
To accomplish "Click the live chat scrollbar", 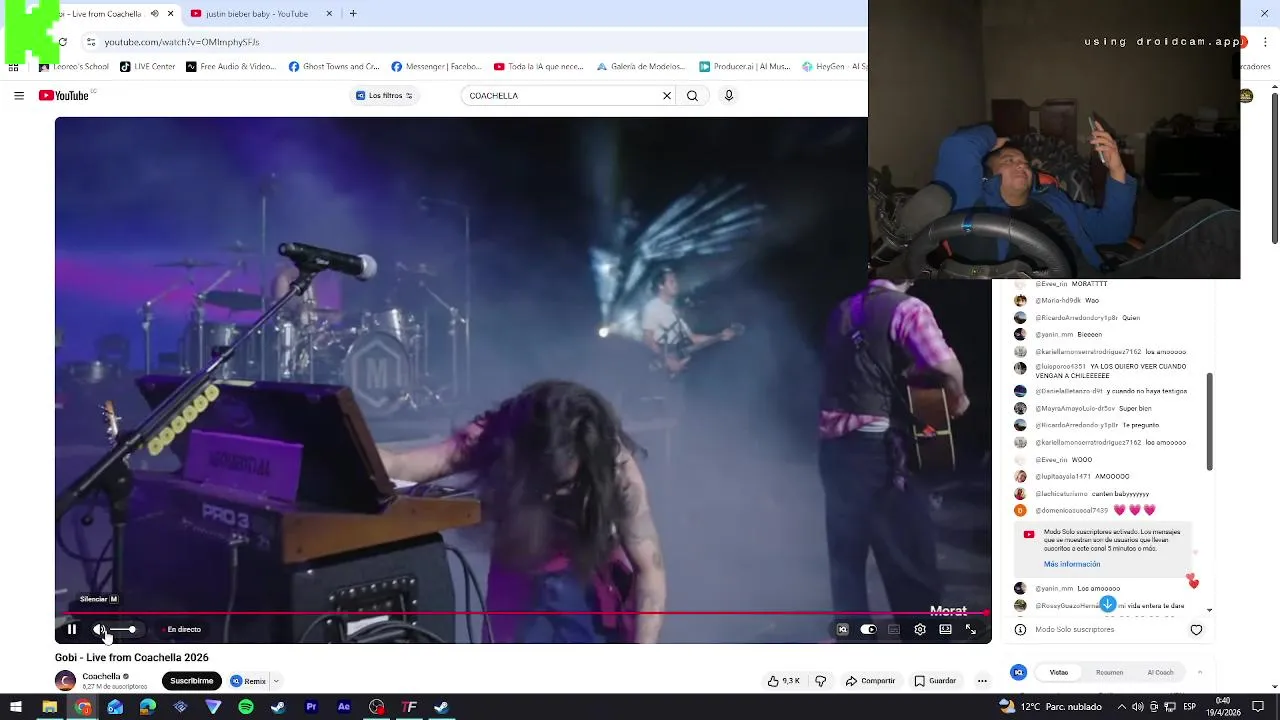I will (x=1210, y=422).
